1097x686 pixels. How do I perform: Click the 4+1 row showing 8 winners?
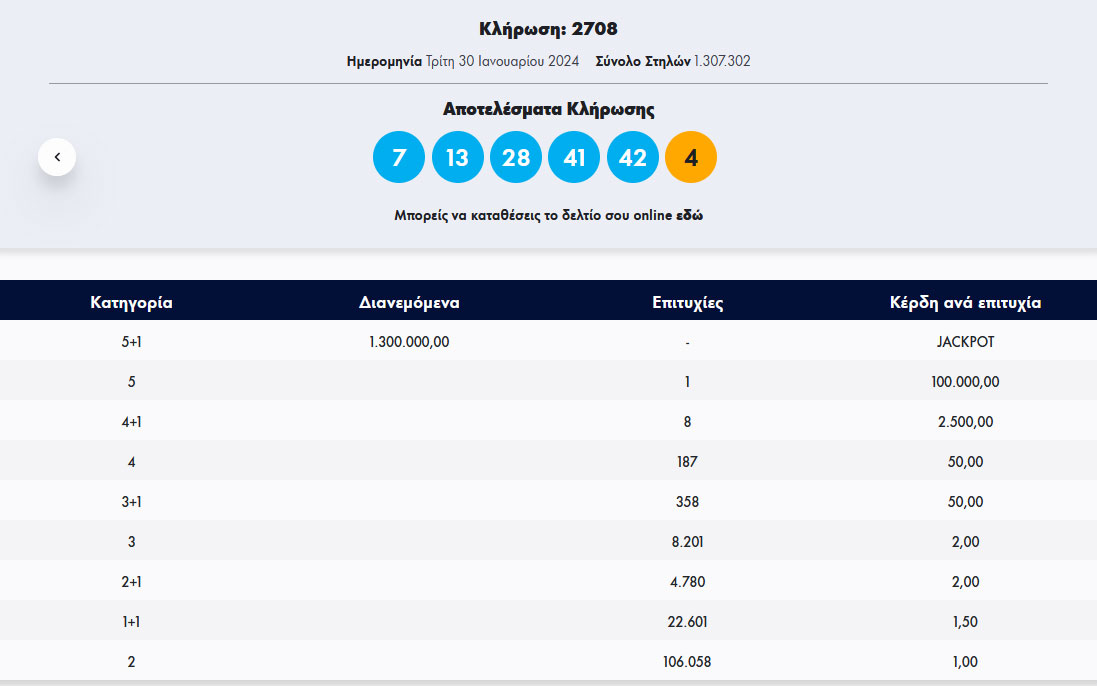point(688,421)
